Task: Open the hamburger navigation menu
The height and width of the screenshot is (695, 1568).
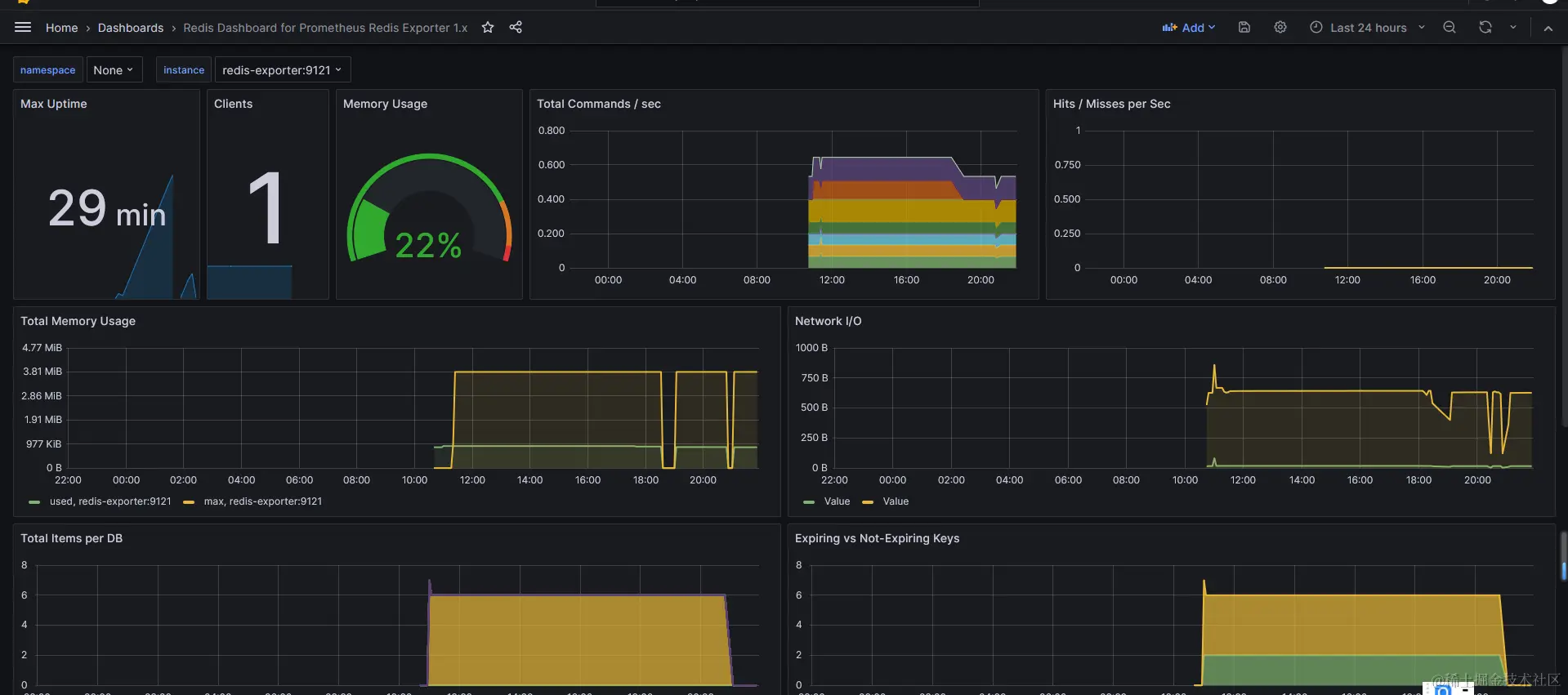Action: [x=23, y=27]
